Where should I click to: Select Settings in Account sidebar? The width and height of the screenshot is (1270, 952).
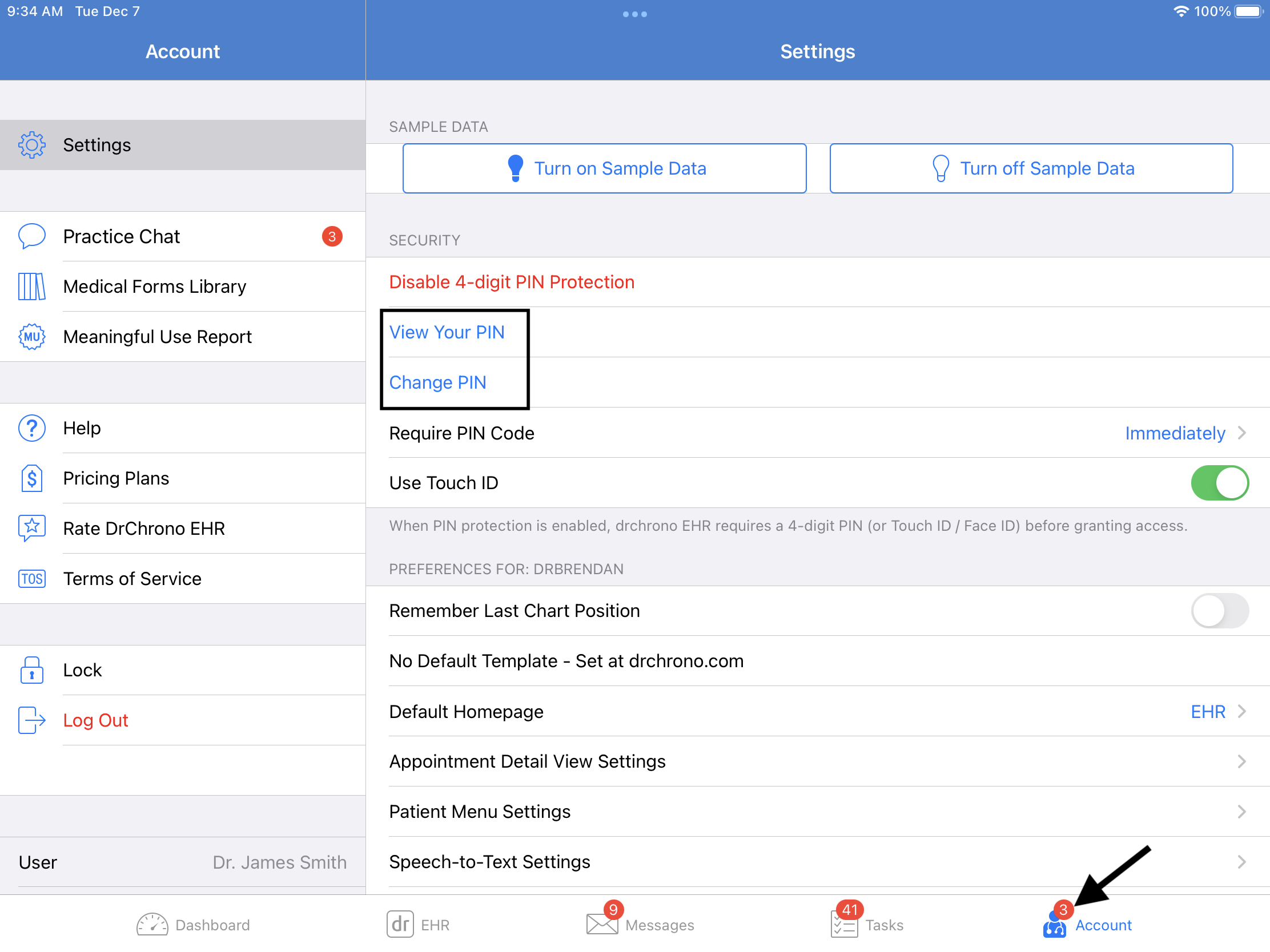point(183,144)
